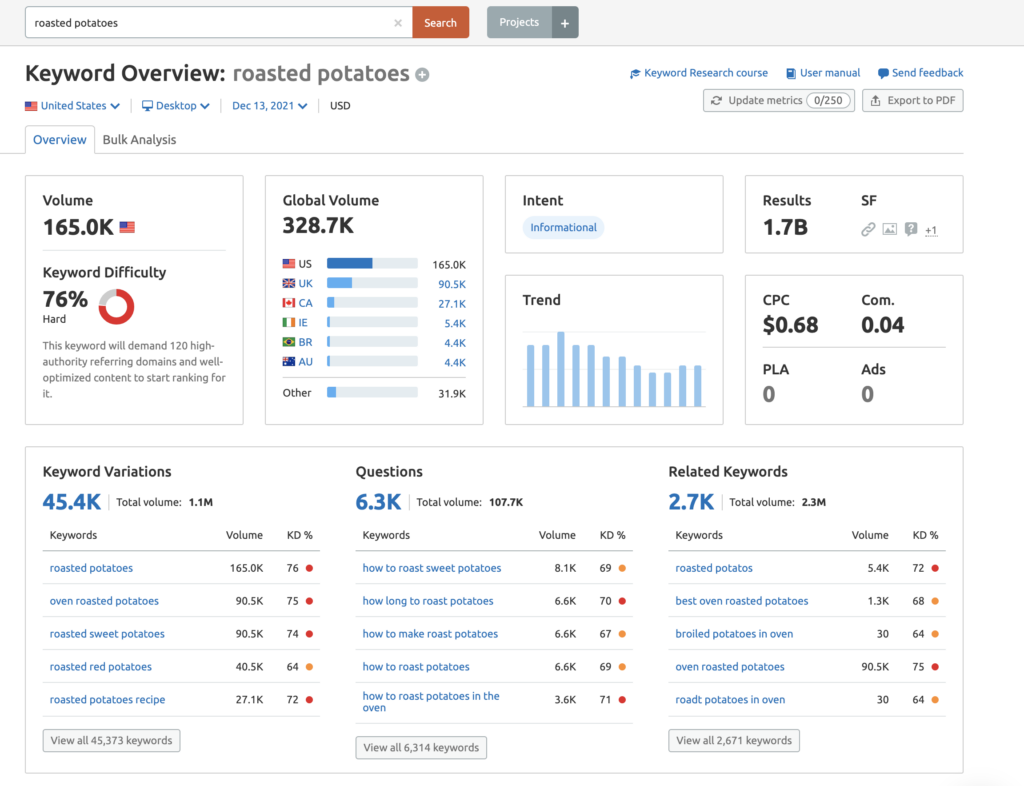Click the Australia flag in Global Volume
This screenshot has width=1024, height=786.
[x=289, y=362]
